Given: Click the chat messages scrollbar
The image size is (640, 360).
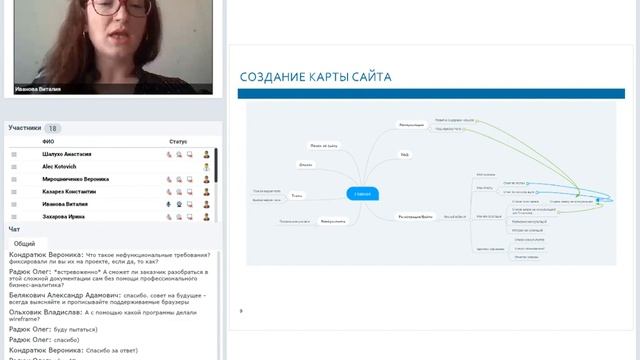Looking at the screenshot, I should tap(219, 305).
